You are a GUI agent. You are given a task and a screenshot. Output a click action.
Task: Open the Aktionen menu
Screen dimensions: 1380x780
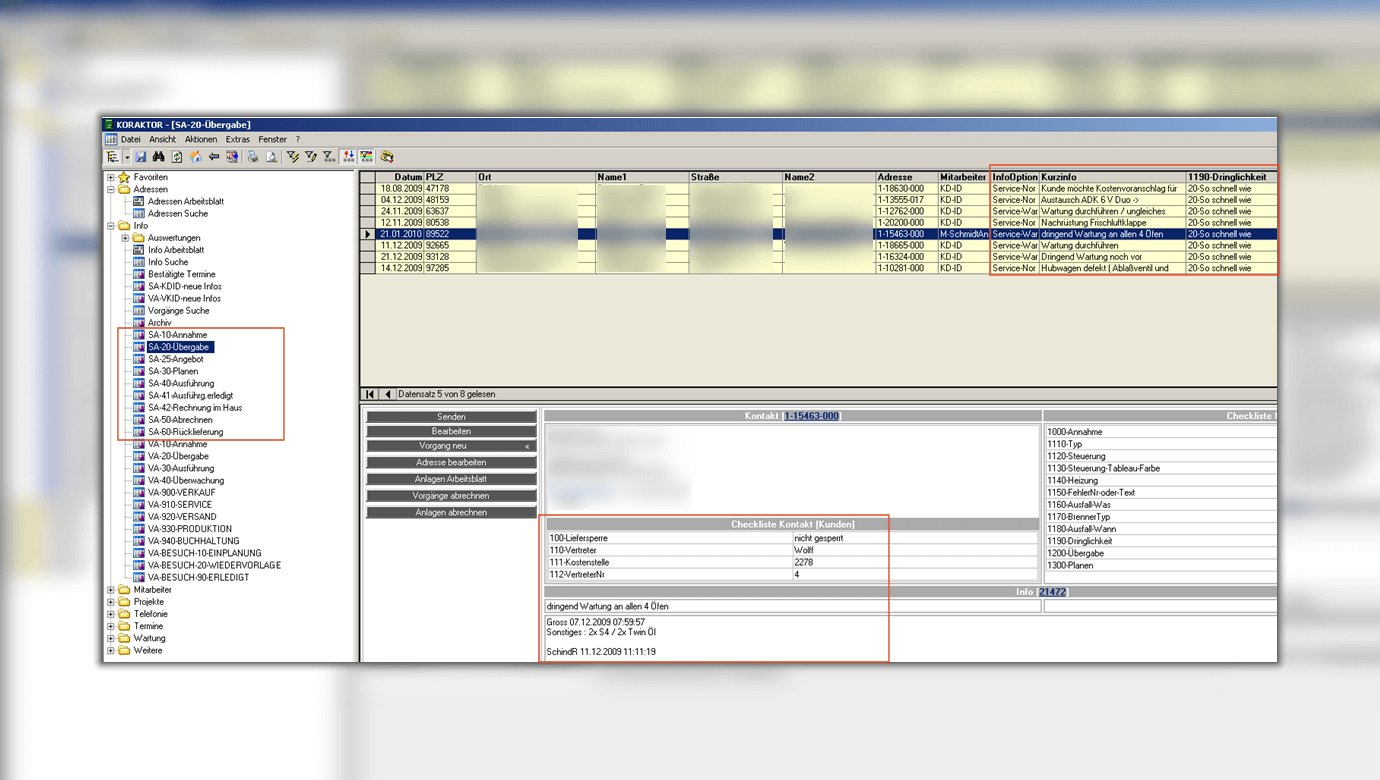200,140
